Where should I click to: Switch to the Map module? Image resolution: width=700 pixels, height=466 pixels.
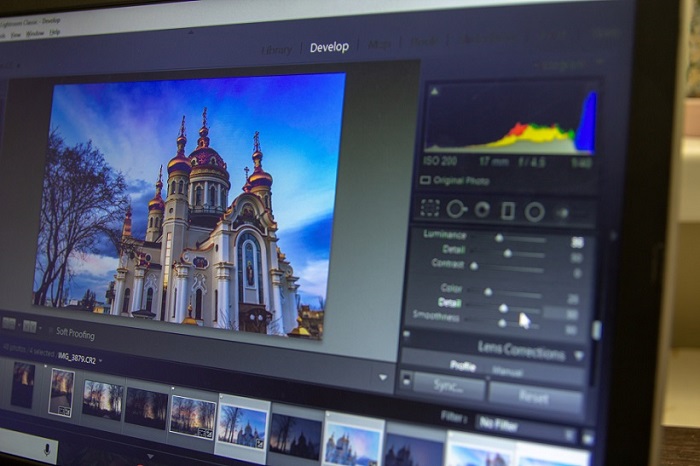point(379,44)
